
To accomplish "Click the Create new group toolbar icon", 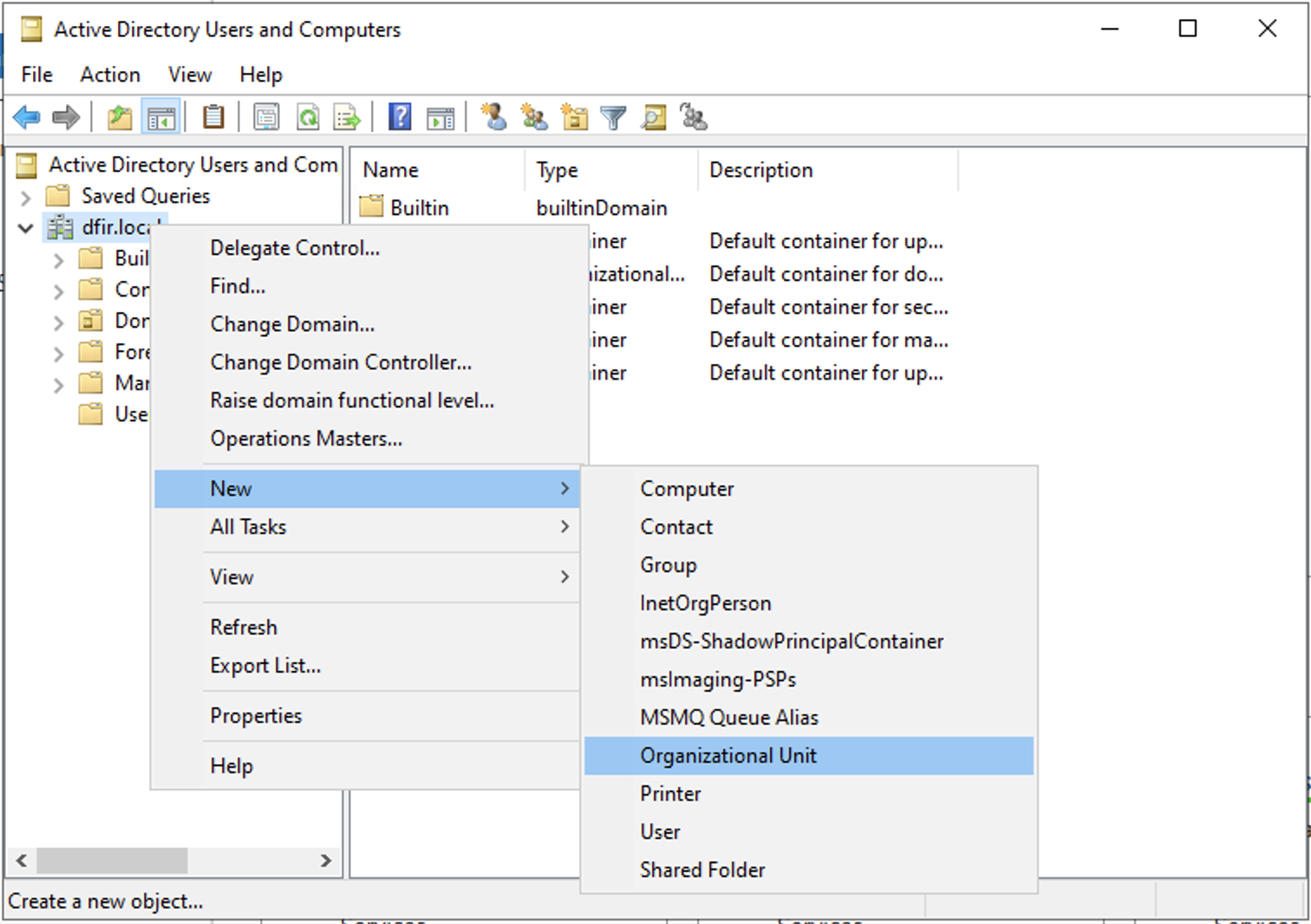I will coord(534,117).
